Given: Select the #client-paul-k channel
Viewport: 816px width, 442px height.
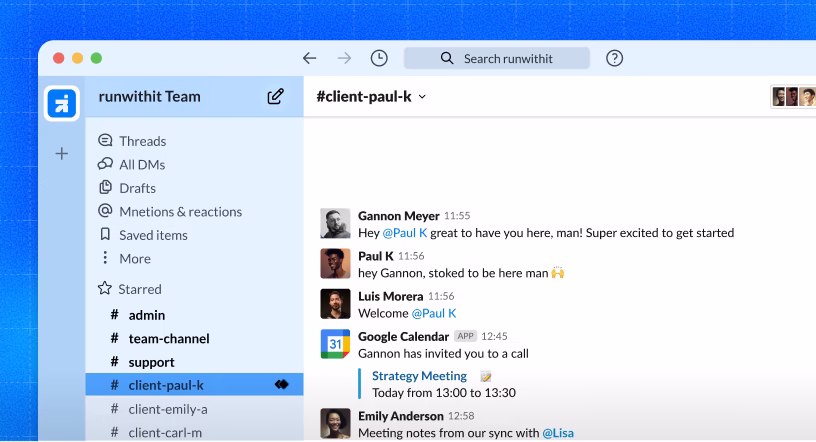Looking at the screenshot, I should (194, 385).
